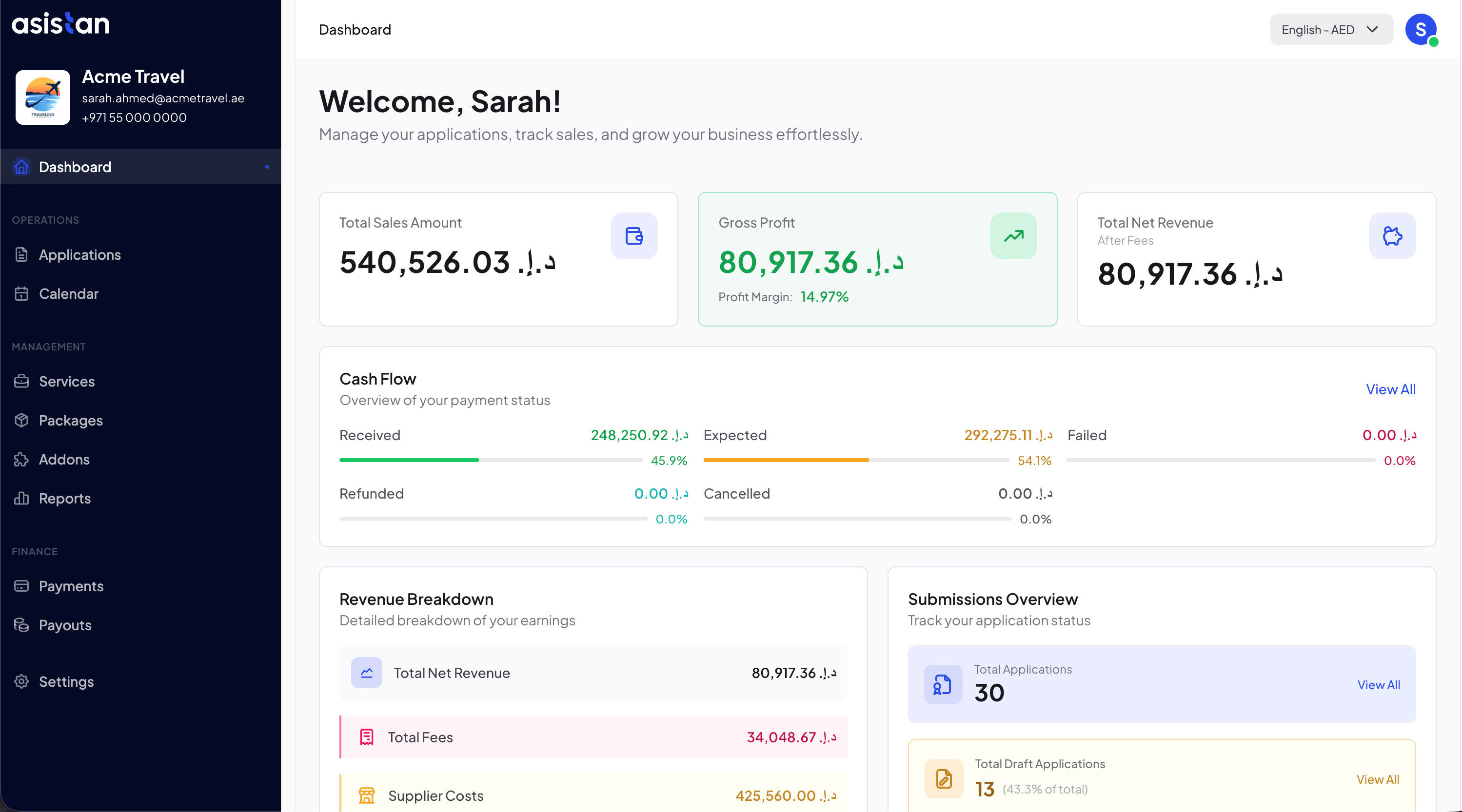Click the Total Draft Applications edit icon
1462x812 pixels.
click(943, 778)
